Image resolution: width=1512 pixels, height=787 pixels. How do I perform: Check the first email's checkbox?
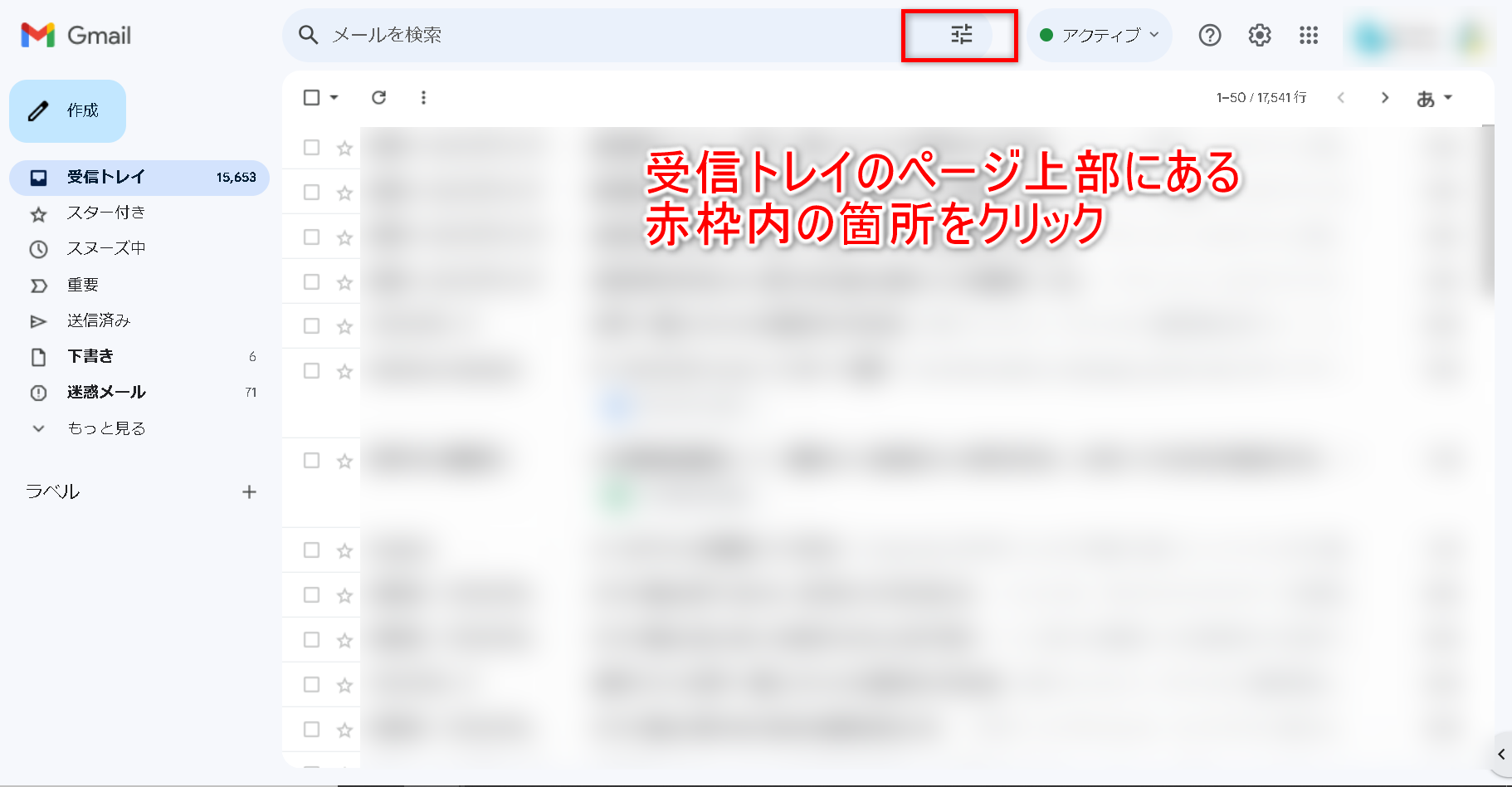tap(312, 148)
